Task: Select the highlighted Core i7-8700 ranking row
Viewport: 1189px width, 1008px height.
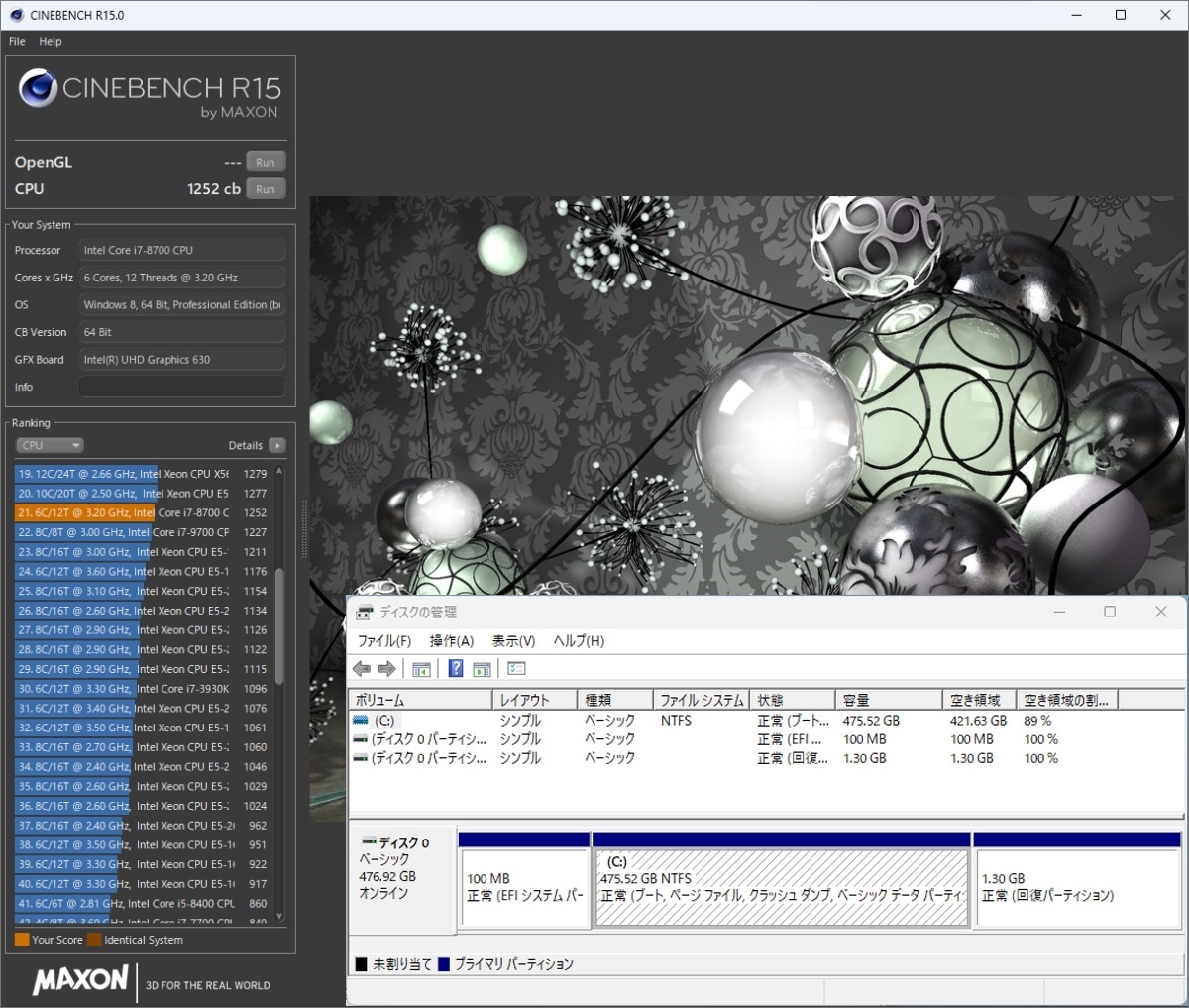Action: tap(143, 512)
